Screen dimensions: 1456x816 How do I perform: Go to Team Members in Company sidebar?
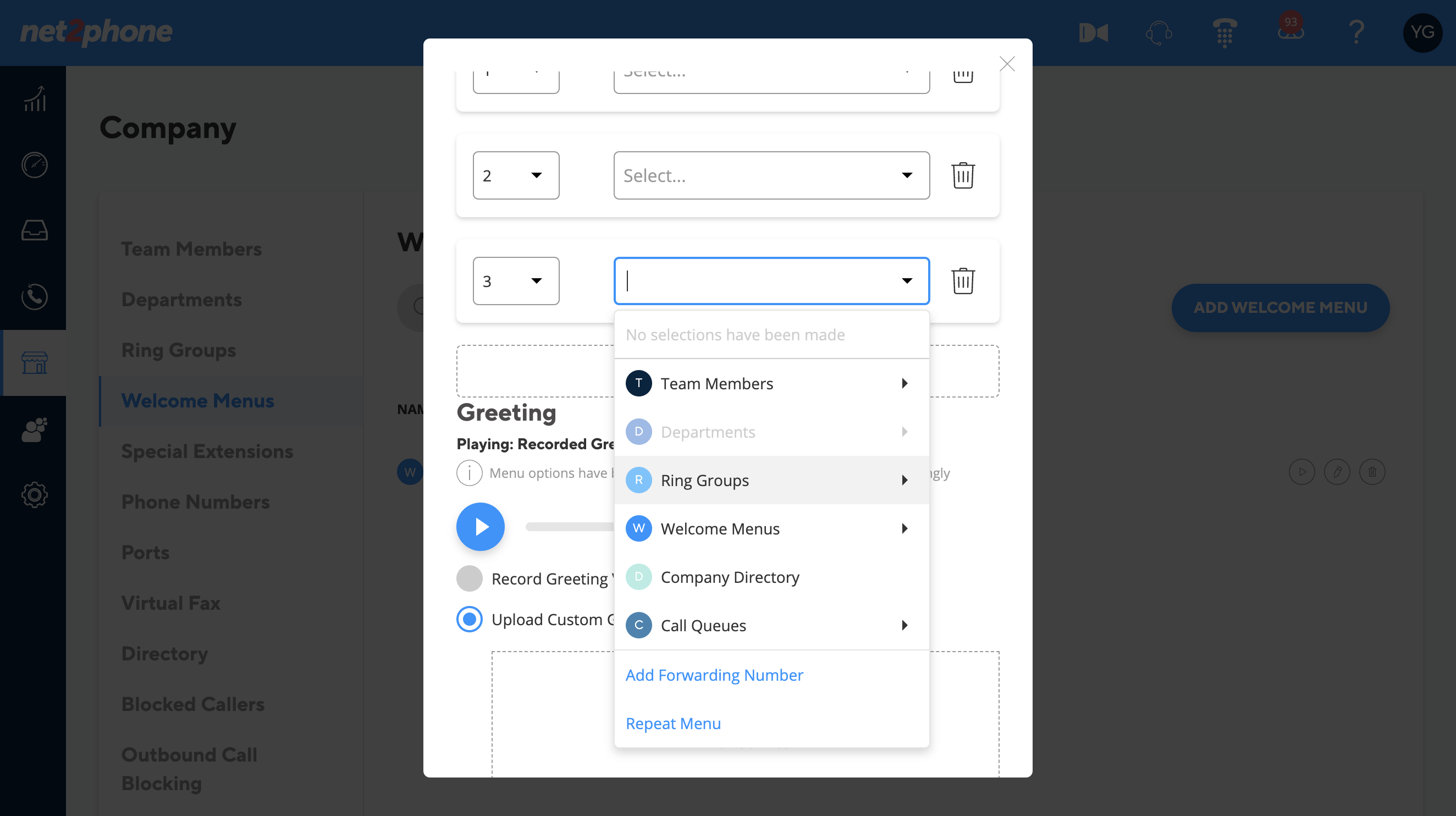coord(191,249)
